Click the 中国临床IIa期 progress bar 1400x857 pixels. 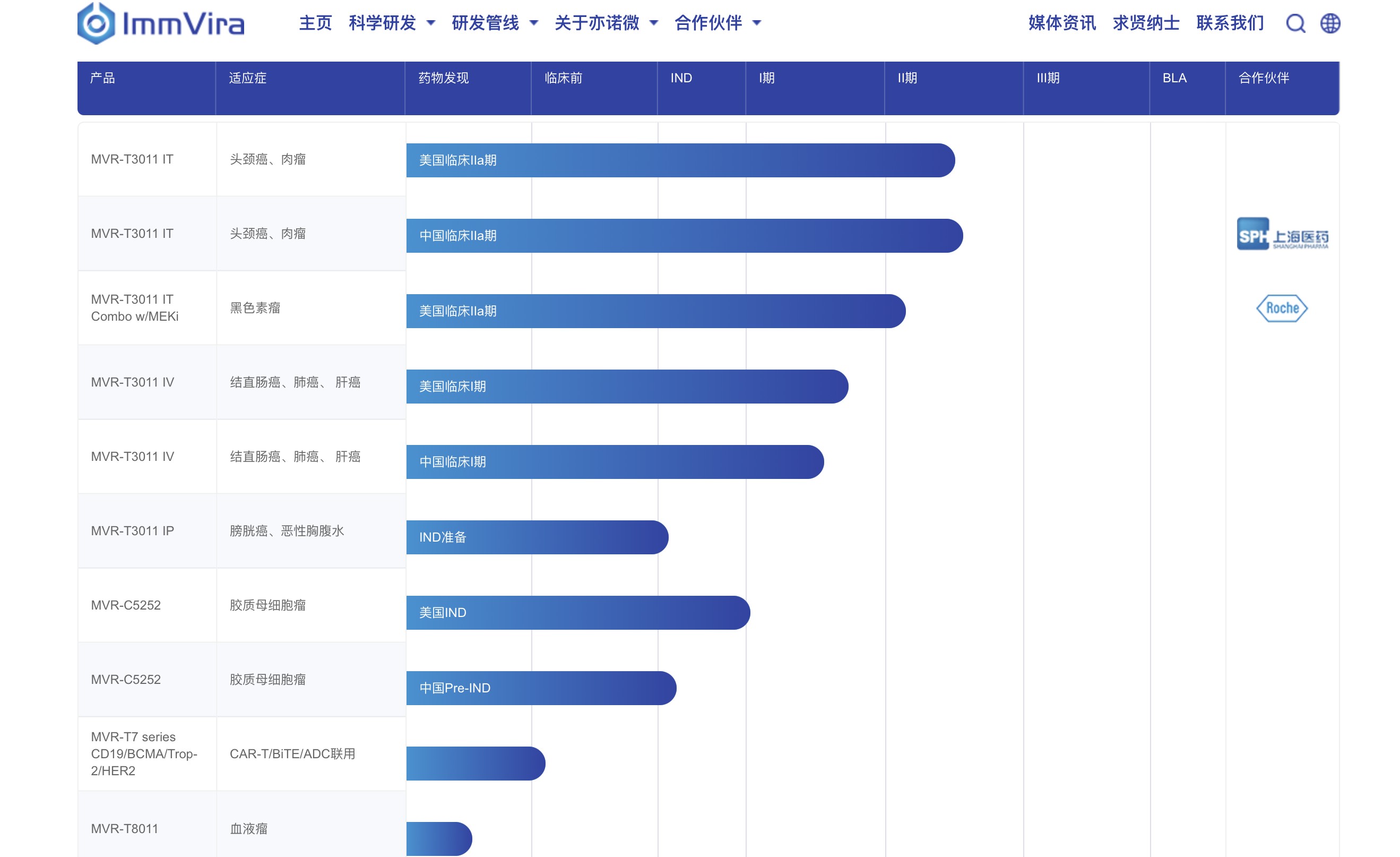pos(684,236)
